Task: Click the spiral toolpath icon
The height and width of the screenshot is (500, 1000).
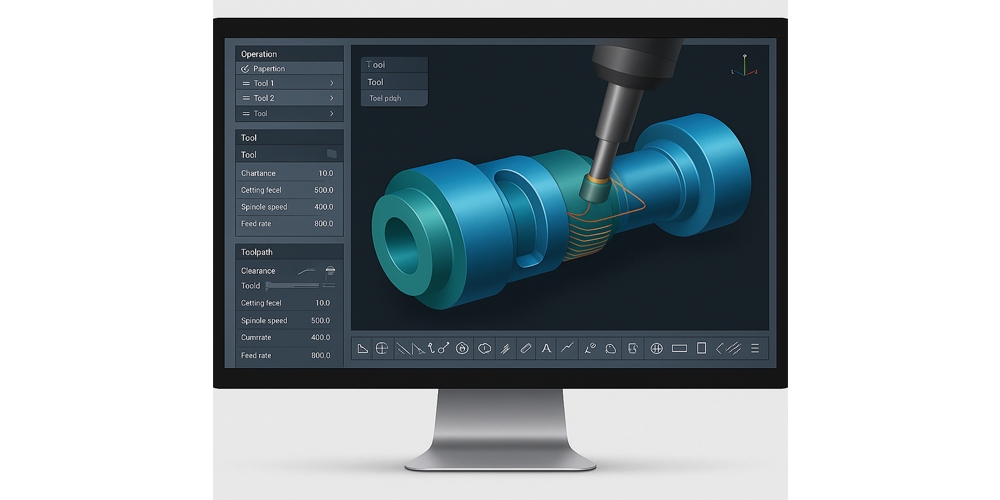Action: [x=462, y=348]
